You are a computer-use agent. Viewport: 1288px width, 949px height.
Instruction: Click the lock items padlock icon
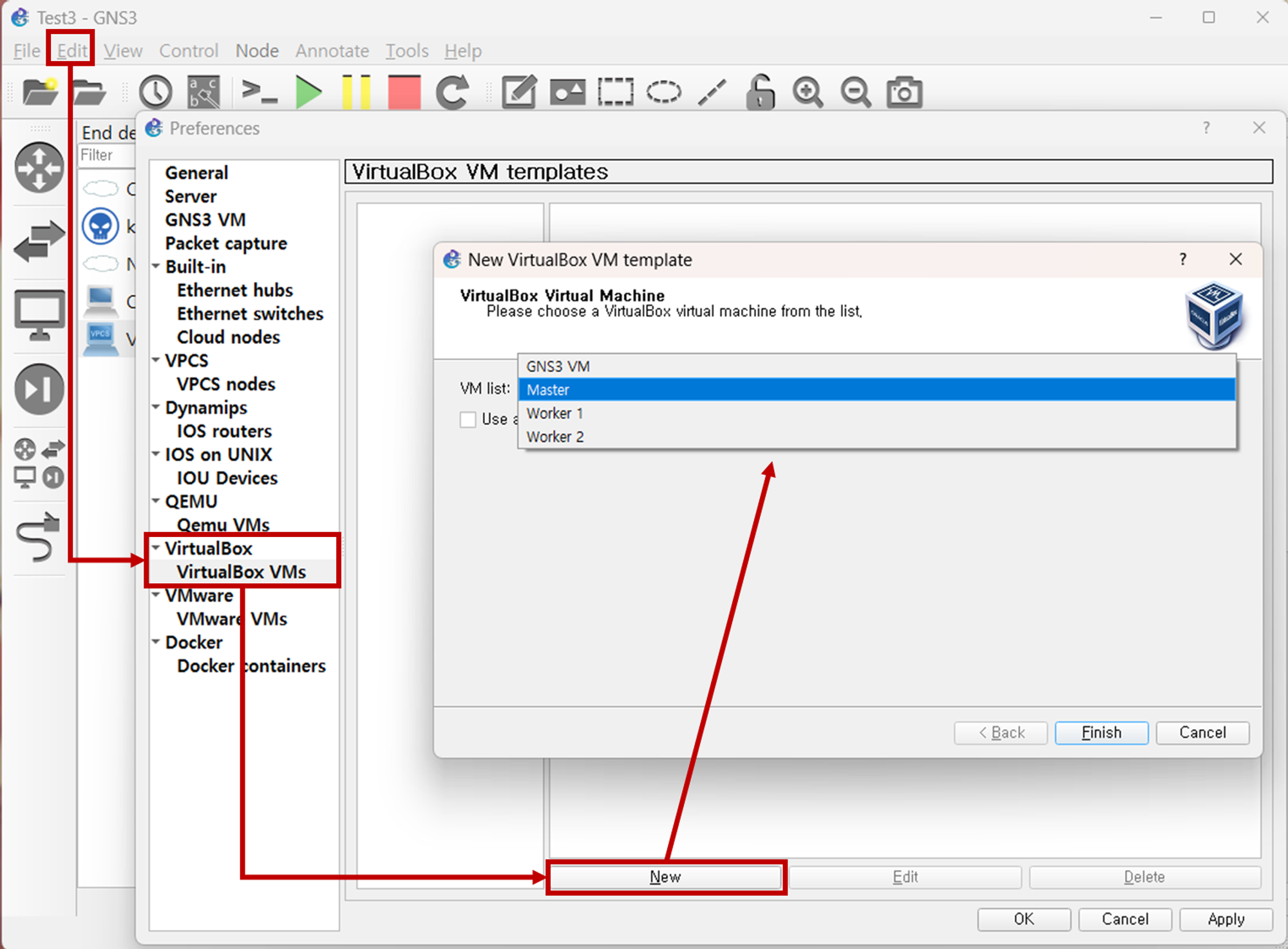point(760,92)
